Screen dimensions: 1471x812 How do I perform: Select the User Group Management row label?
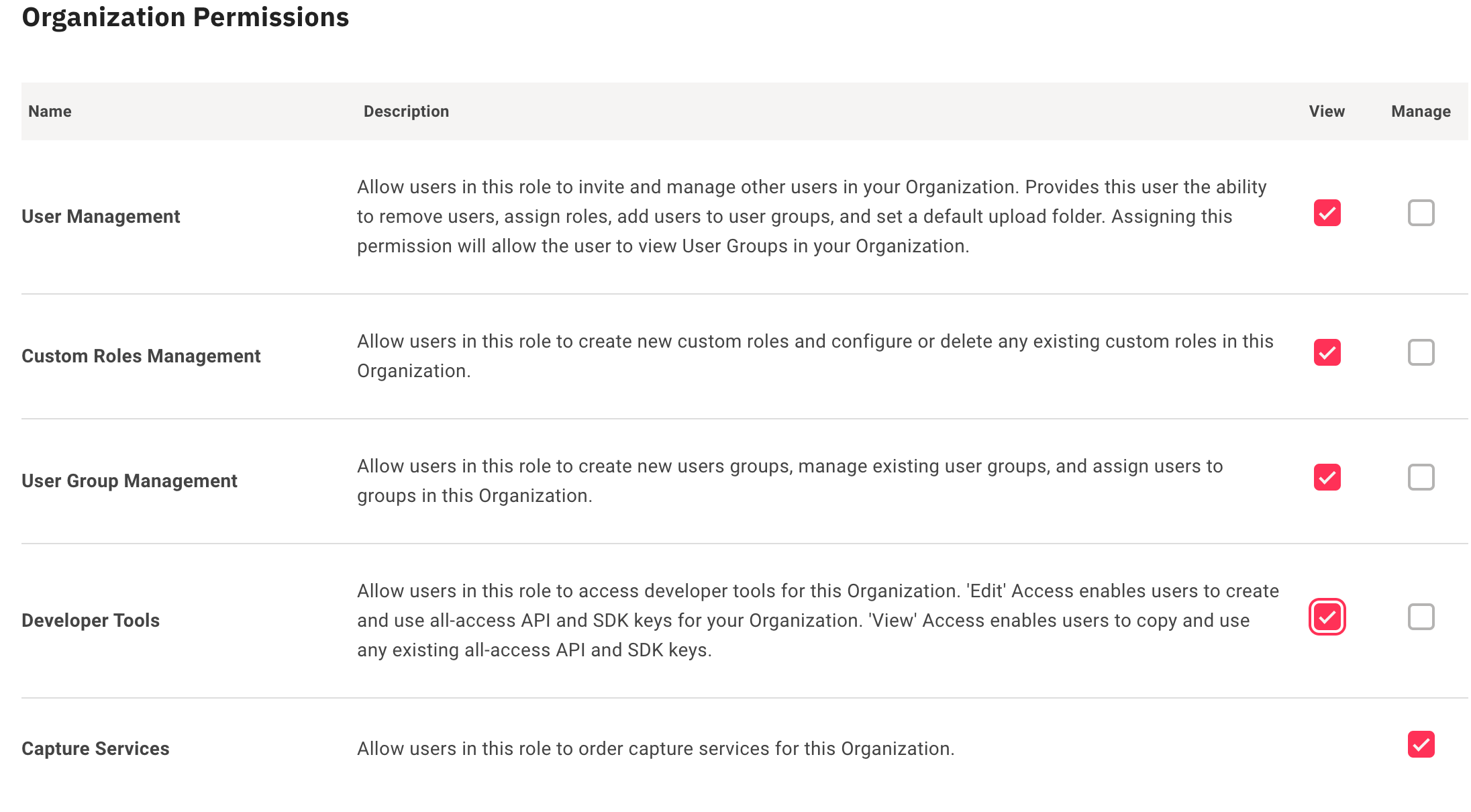pos(129,480)
